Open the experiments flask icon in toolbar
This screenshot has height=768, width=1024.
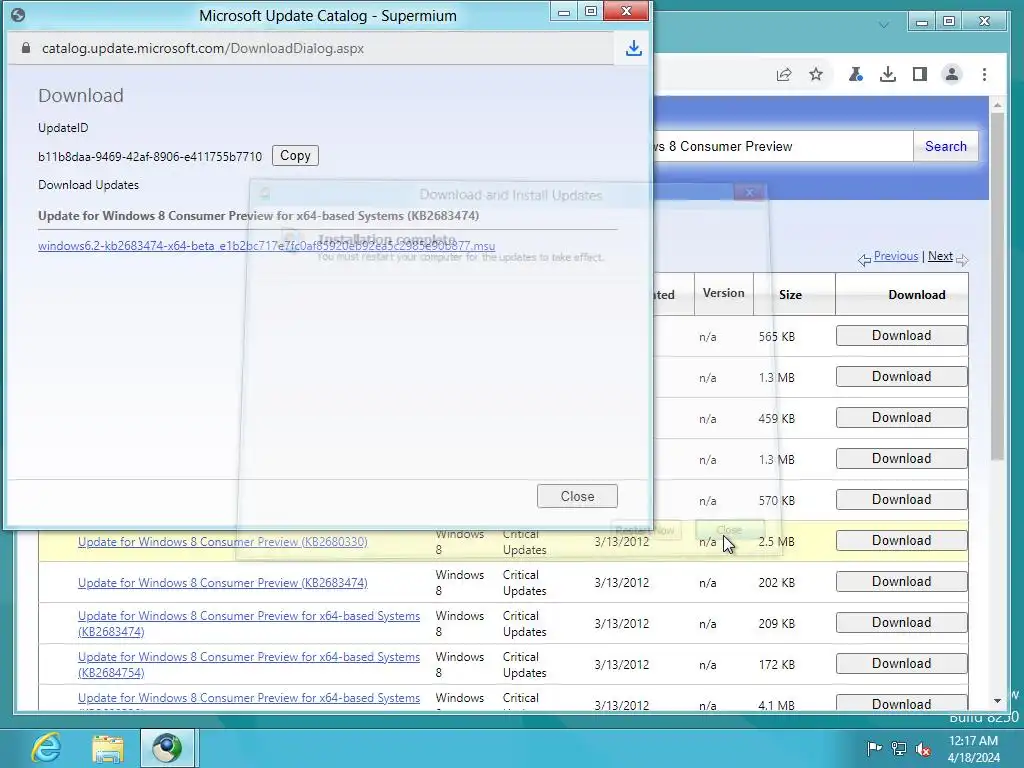point(856,74)
